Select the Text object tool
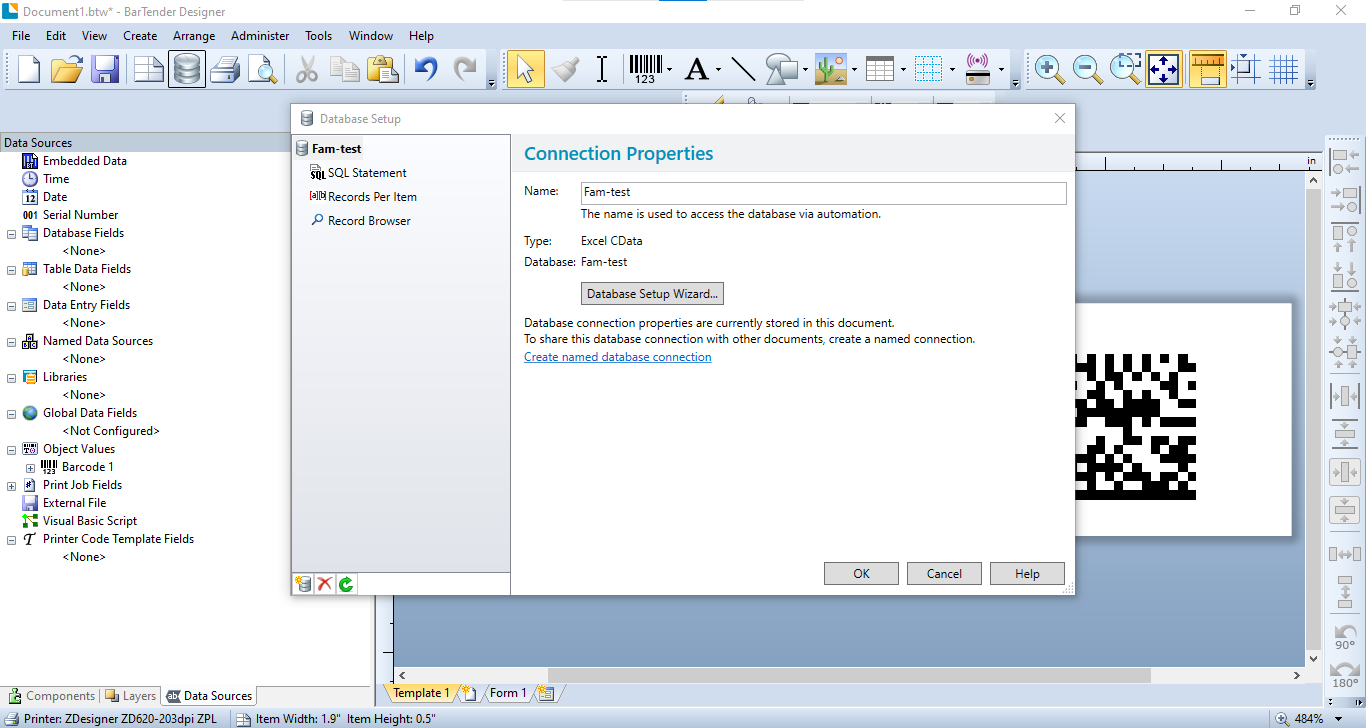The height and width of the screenshot is (728, 1366). point(696,69)
